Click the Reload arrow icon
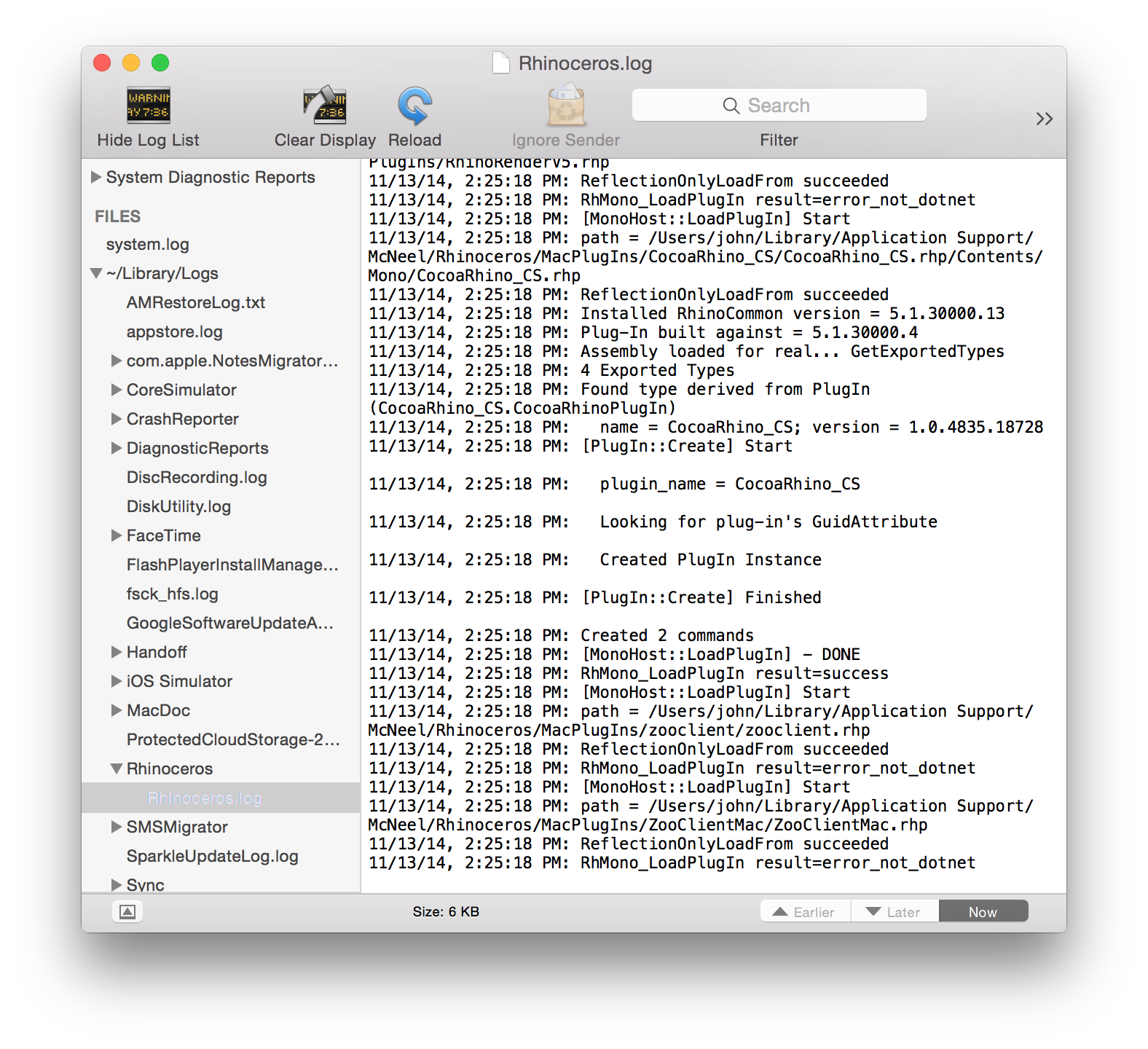The height and width of the screenshot is (1049, 1148). point(415,106)
